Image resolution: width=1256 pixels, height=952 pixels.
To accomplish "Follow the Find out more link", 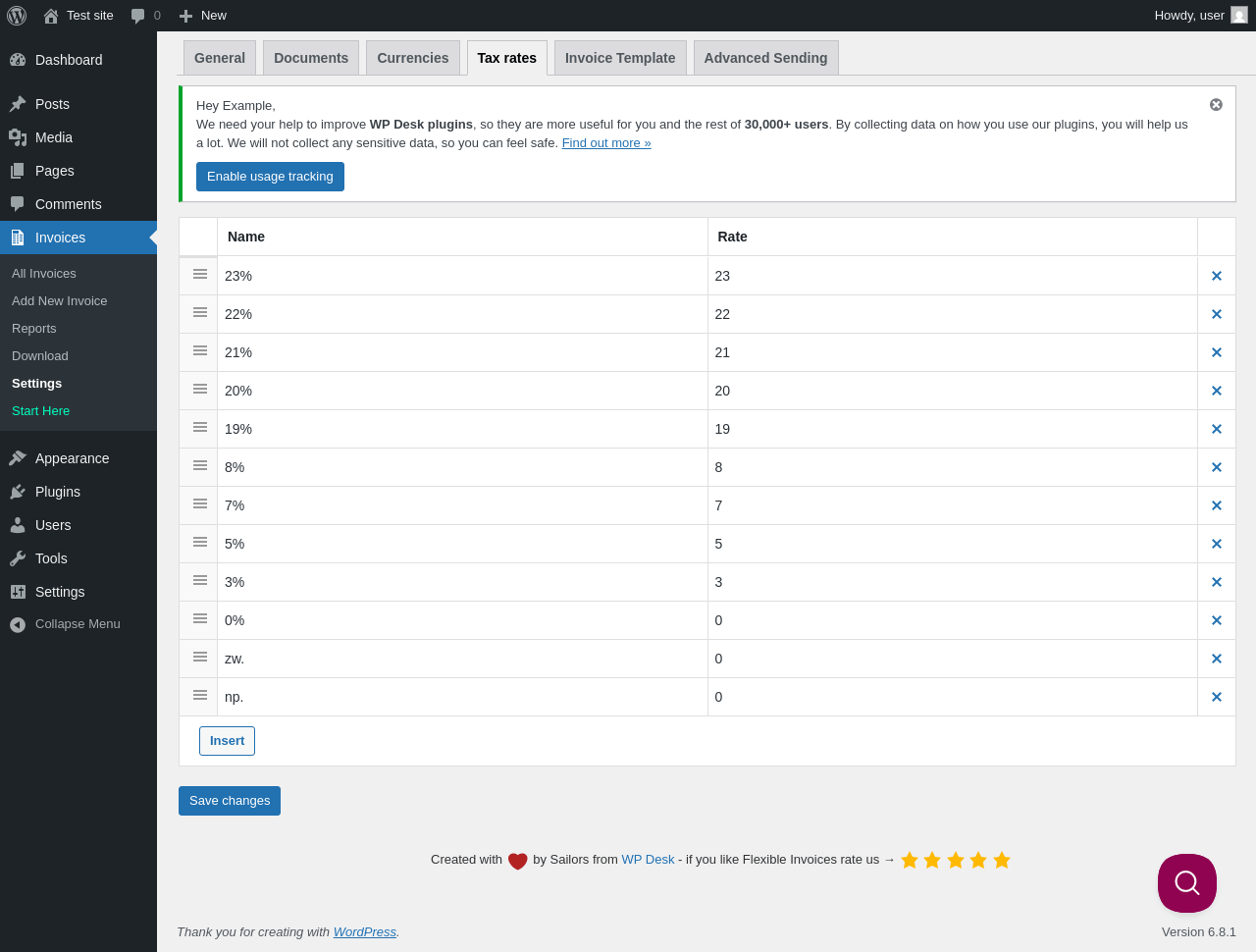I will pyautogui.click(x=606, y=143).
